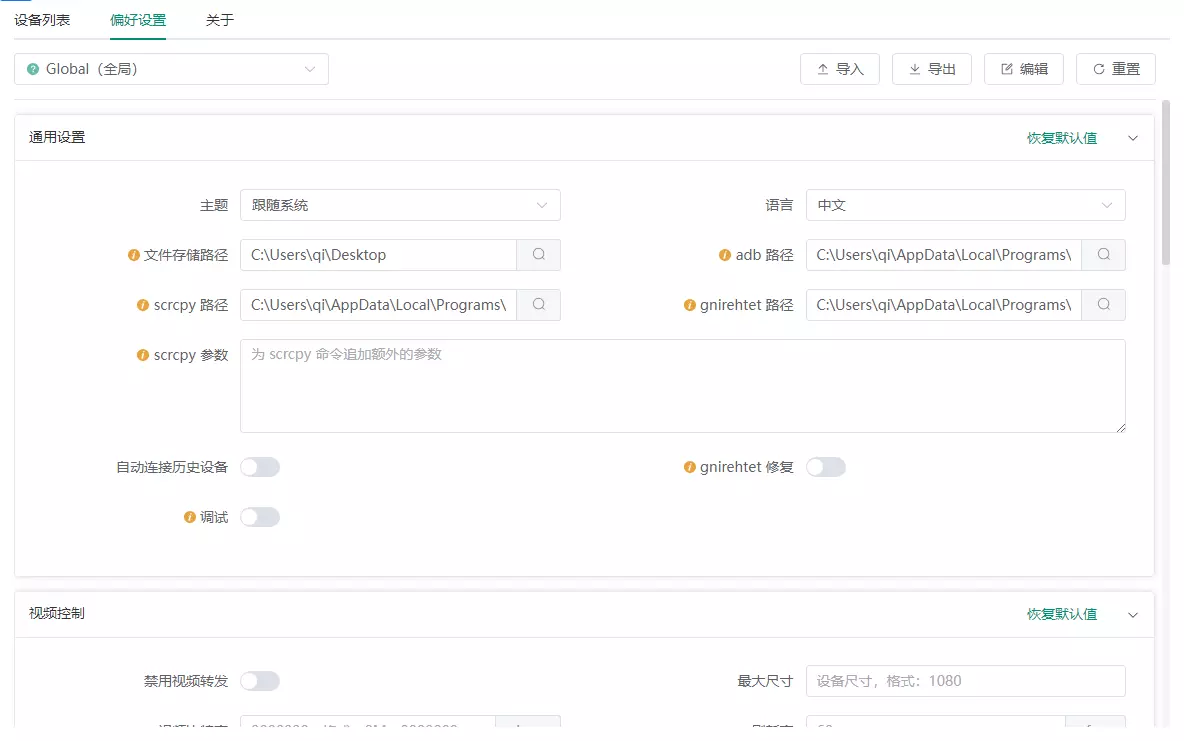Collapse the 通用设置 section chevron
The height and width of the screenshot is (741, 1184).
coord(1133,138)
